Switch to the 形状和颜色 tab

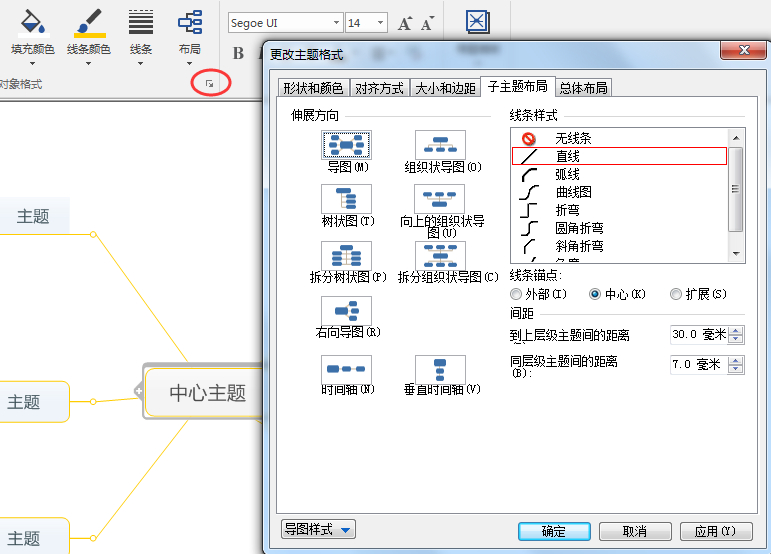coord(313,88)
